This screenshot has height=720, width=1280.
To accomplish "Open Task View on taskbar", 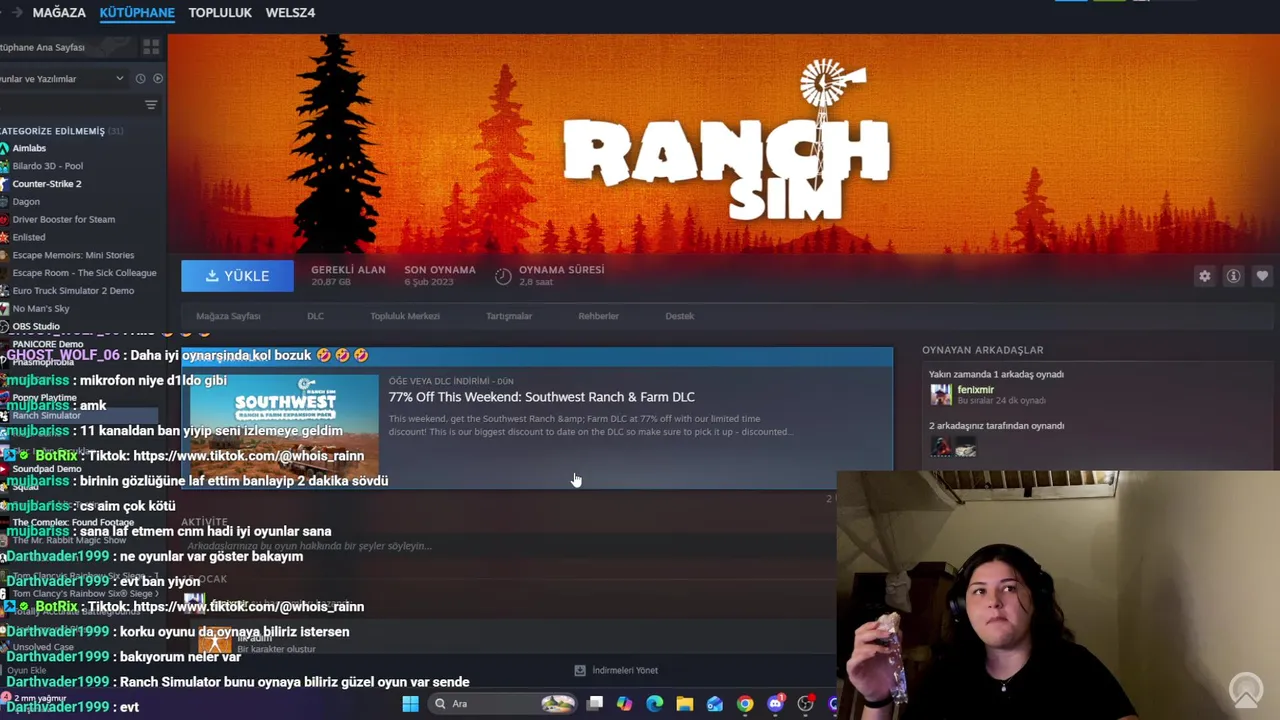I will [595, 704].
